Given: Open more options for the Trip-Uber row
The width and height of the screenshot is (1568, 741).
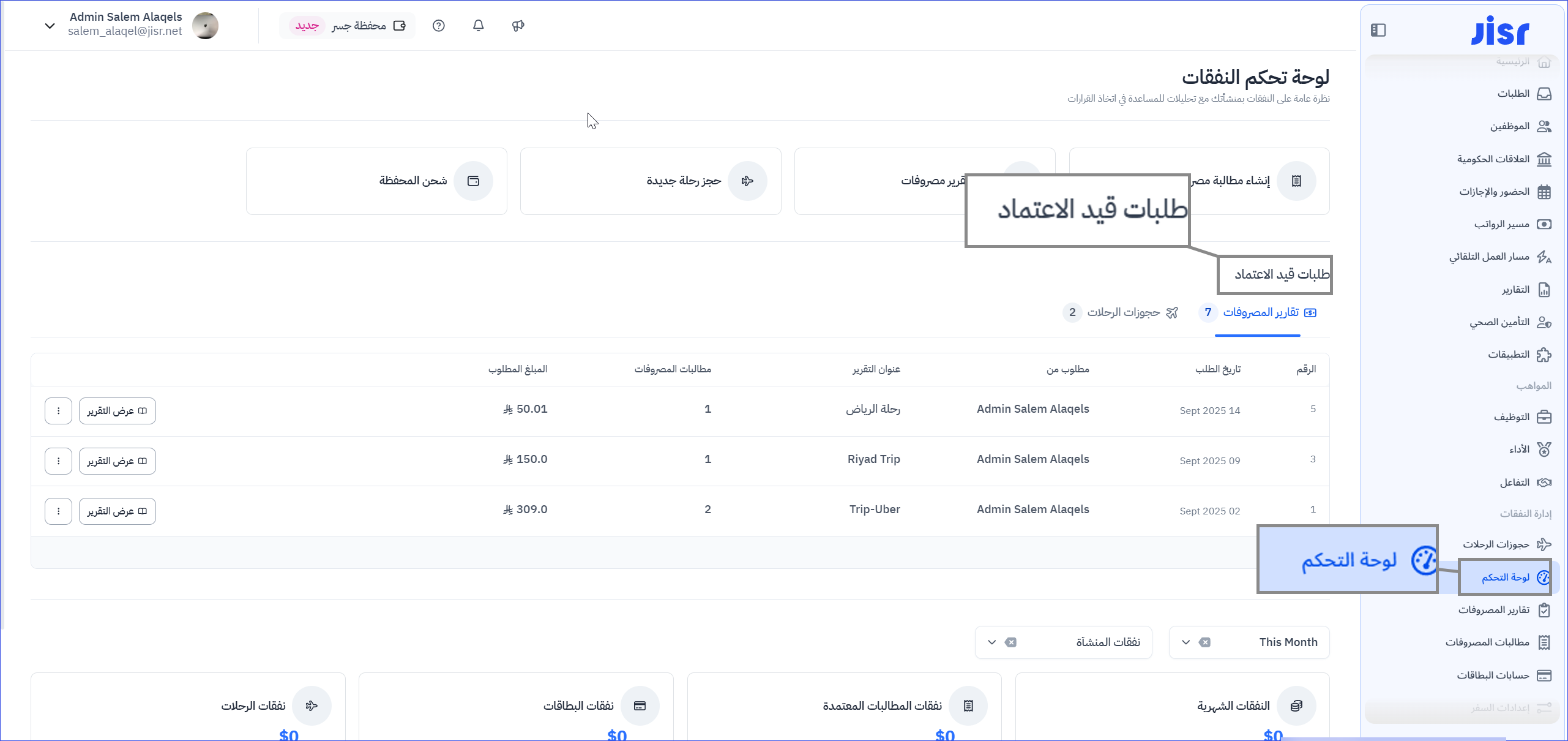Looking at the screenshot, I should (58, 511).
